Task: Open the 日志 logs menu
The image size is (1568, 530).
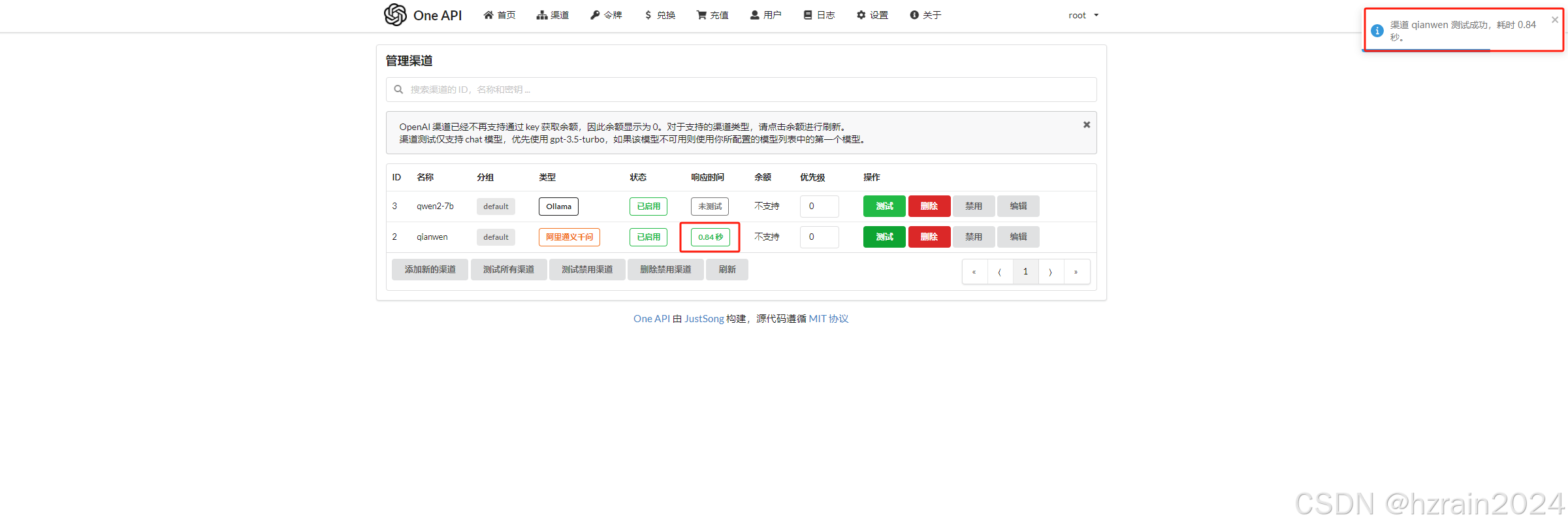Action: [x=819, y=15]
